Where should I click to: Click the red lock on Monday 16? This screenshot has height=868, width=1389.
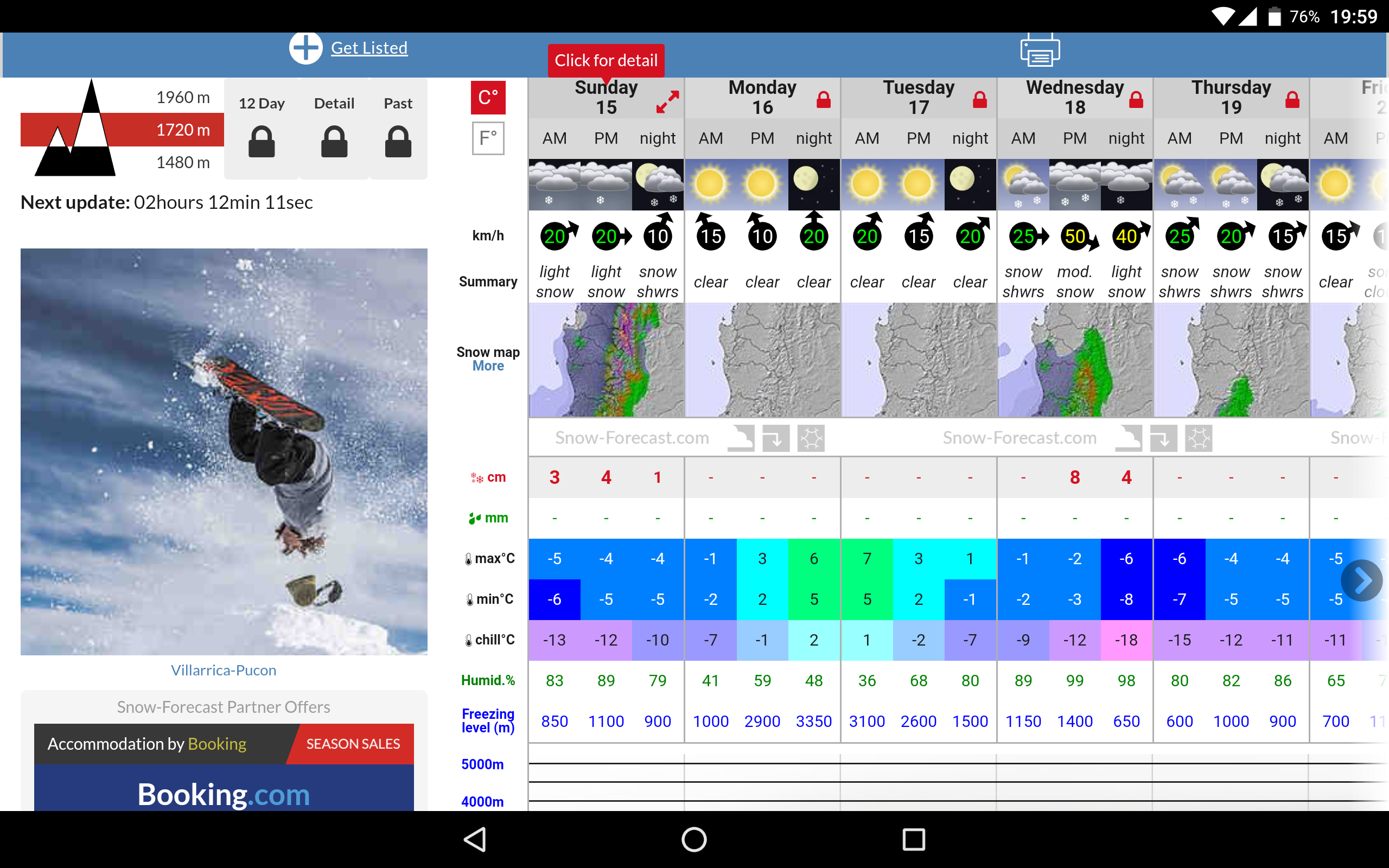[824, 100]
